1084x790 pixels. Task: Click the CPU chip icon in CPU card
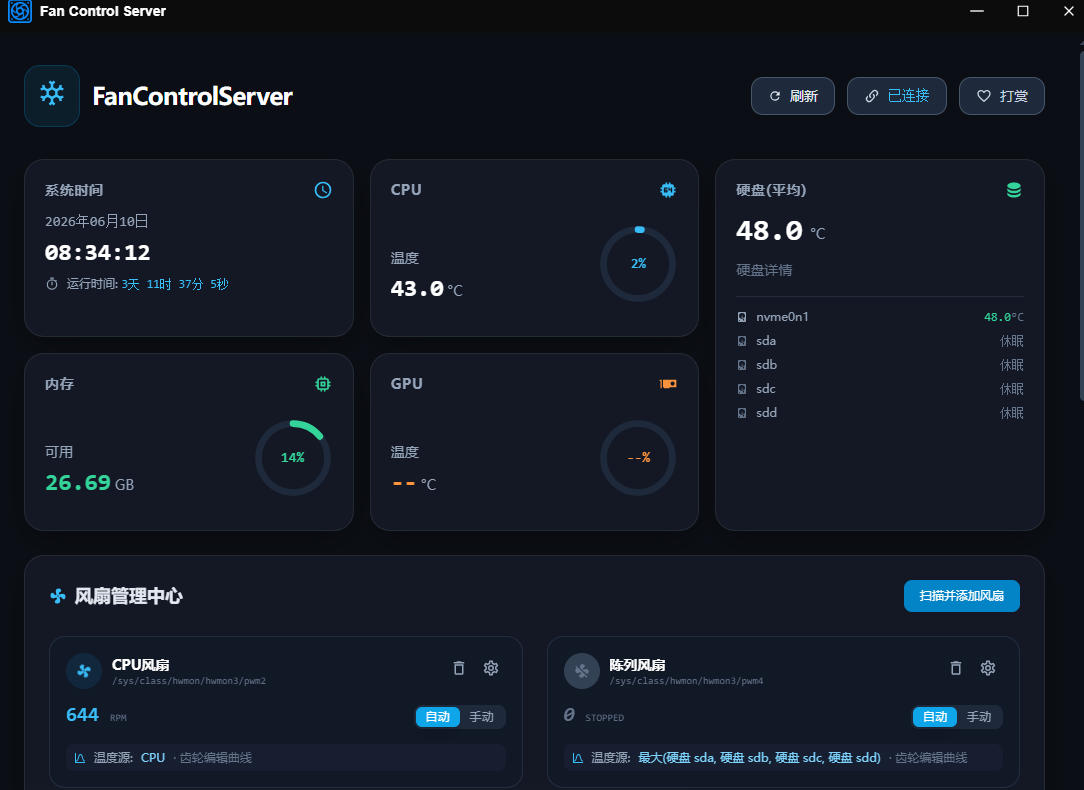(x=668, y=190)
